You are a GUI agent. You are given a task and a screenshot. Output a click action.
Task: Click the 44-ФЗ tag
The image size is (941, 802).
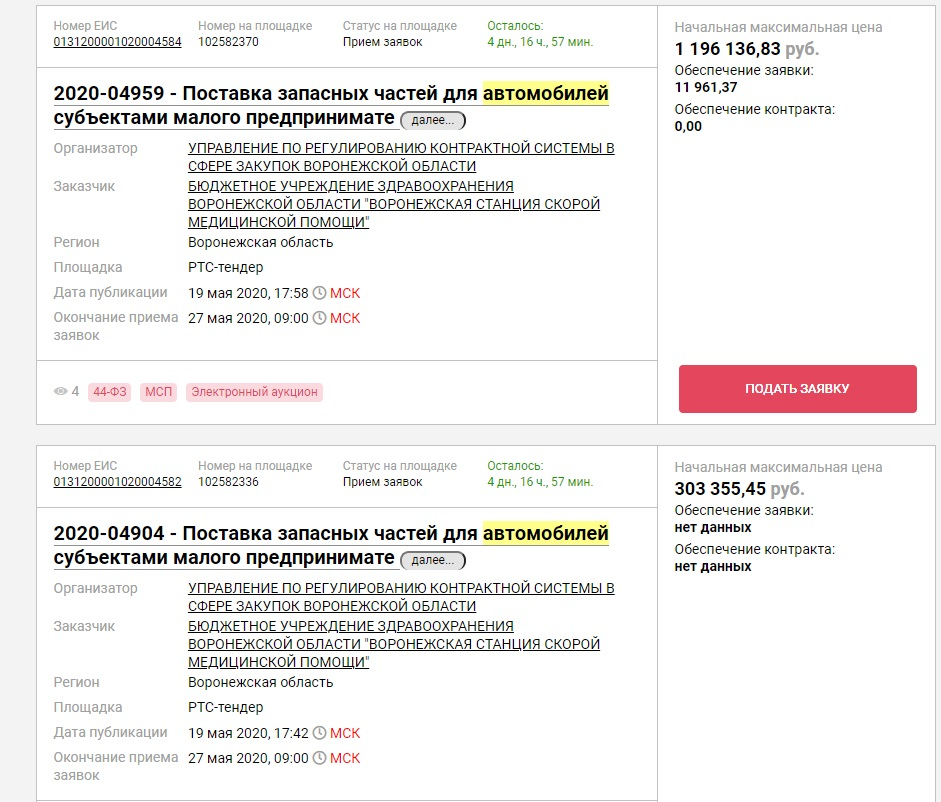(110, 392)
